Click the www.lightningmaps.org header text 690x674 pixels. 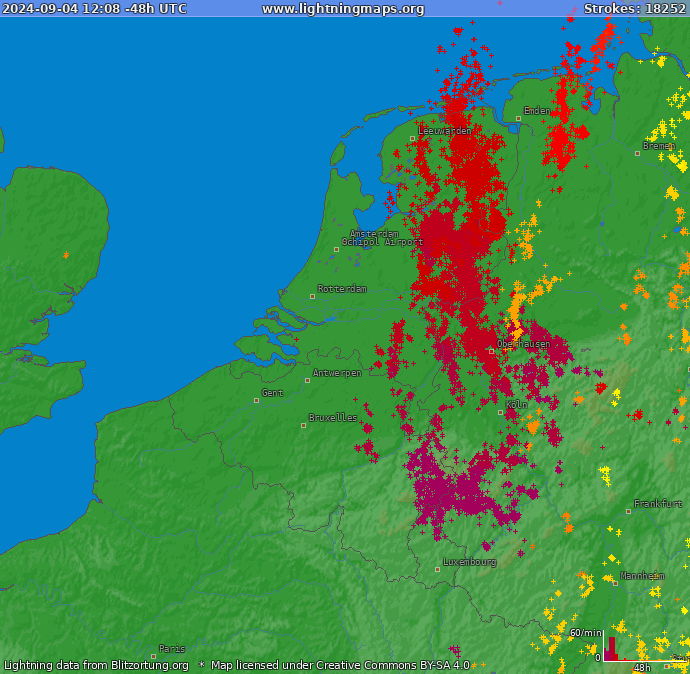(343, 9)
